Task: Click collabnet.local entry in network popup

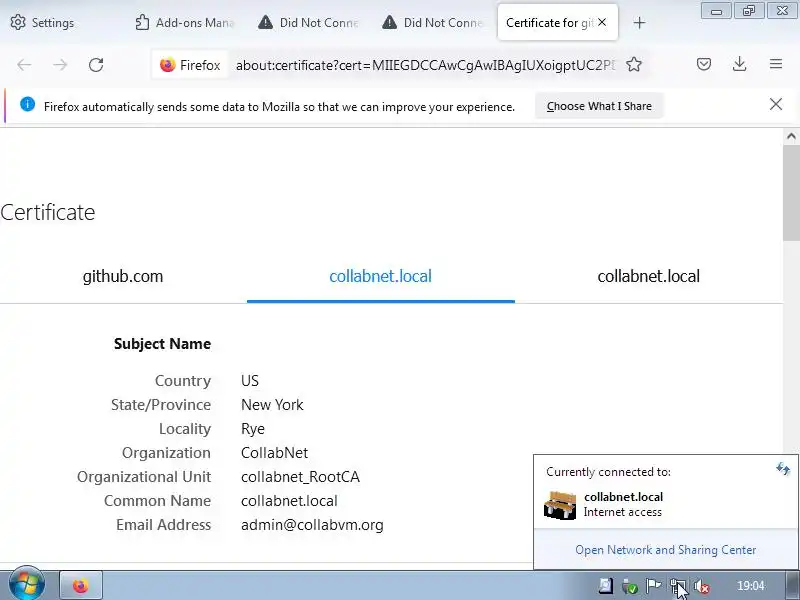Action: (623, 497)
